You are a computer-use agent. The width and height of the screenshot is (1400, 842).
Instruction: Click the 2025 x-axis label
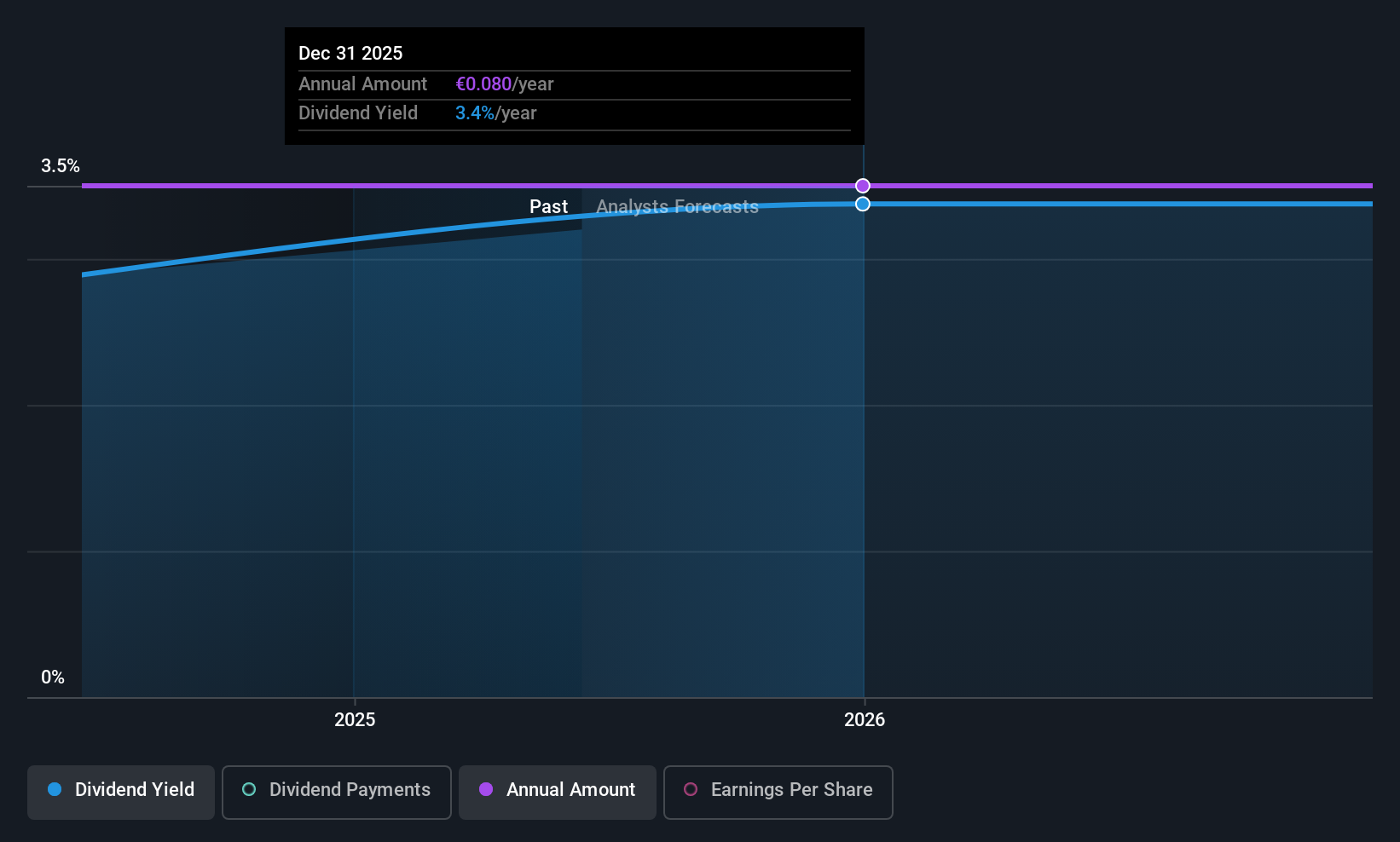click(355, 719)
